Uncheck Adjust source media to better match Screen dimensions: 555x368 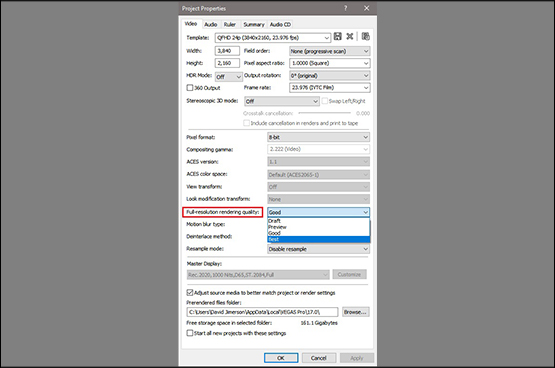coord(190,293)
